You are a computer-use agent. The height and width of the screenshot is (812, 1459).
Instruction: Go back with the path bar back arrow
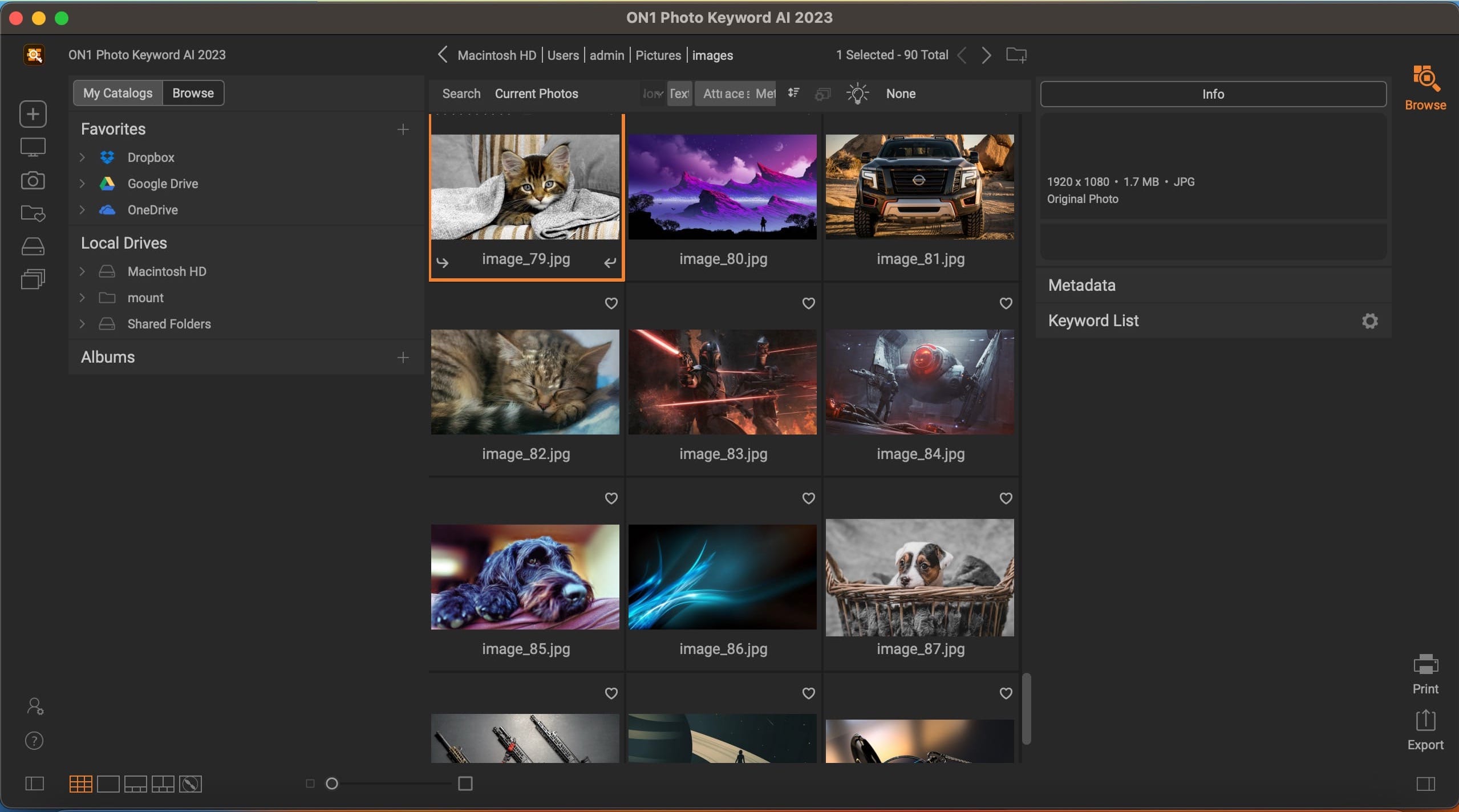coord(443,55)
